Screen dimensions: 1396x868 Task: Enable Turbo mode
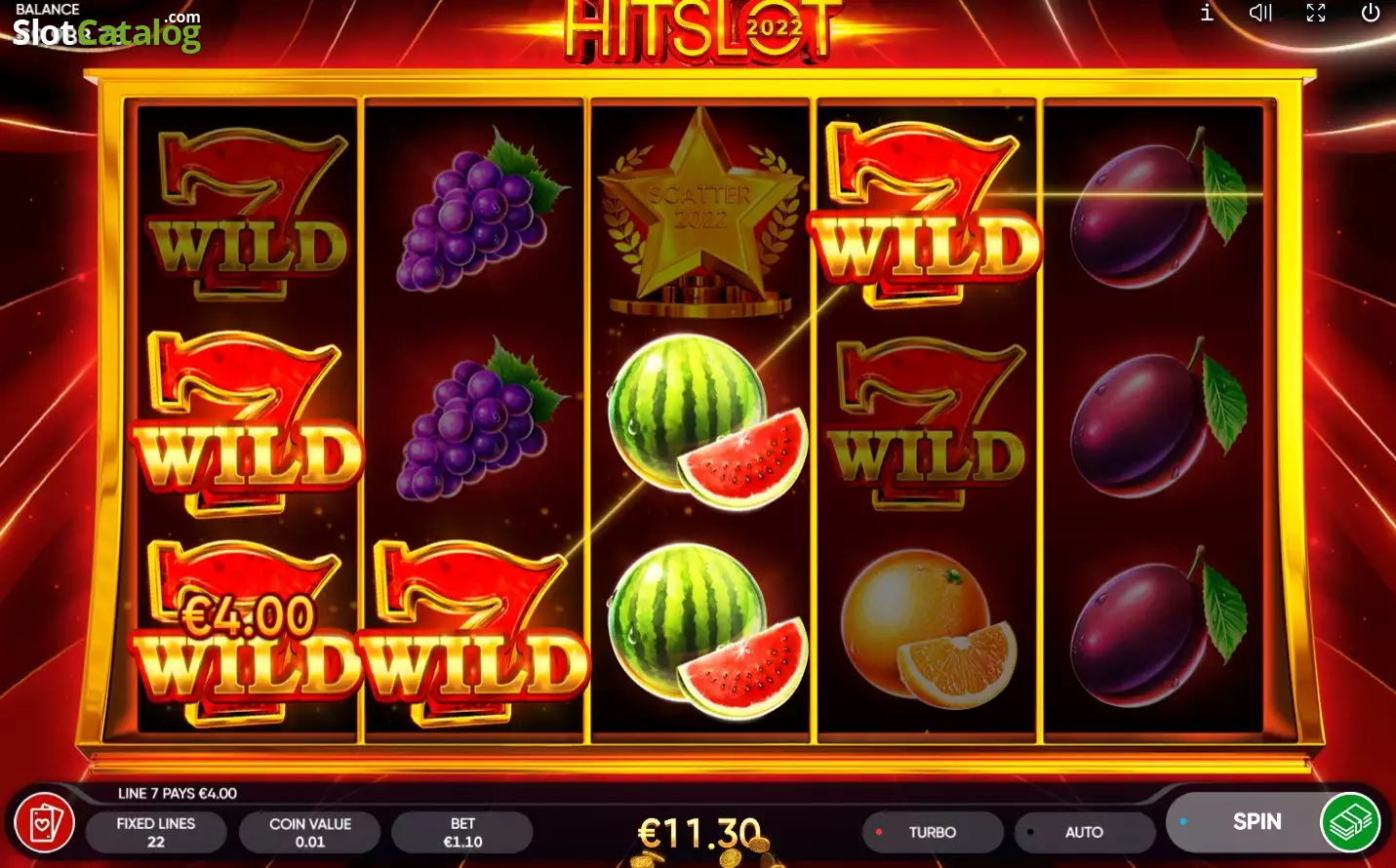pyautogui.click(x=933, y=832)
